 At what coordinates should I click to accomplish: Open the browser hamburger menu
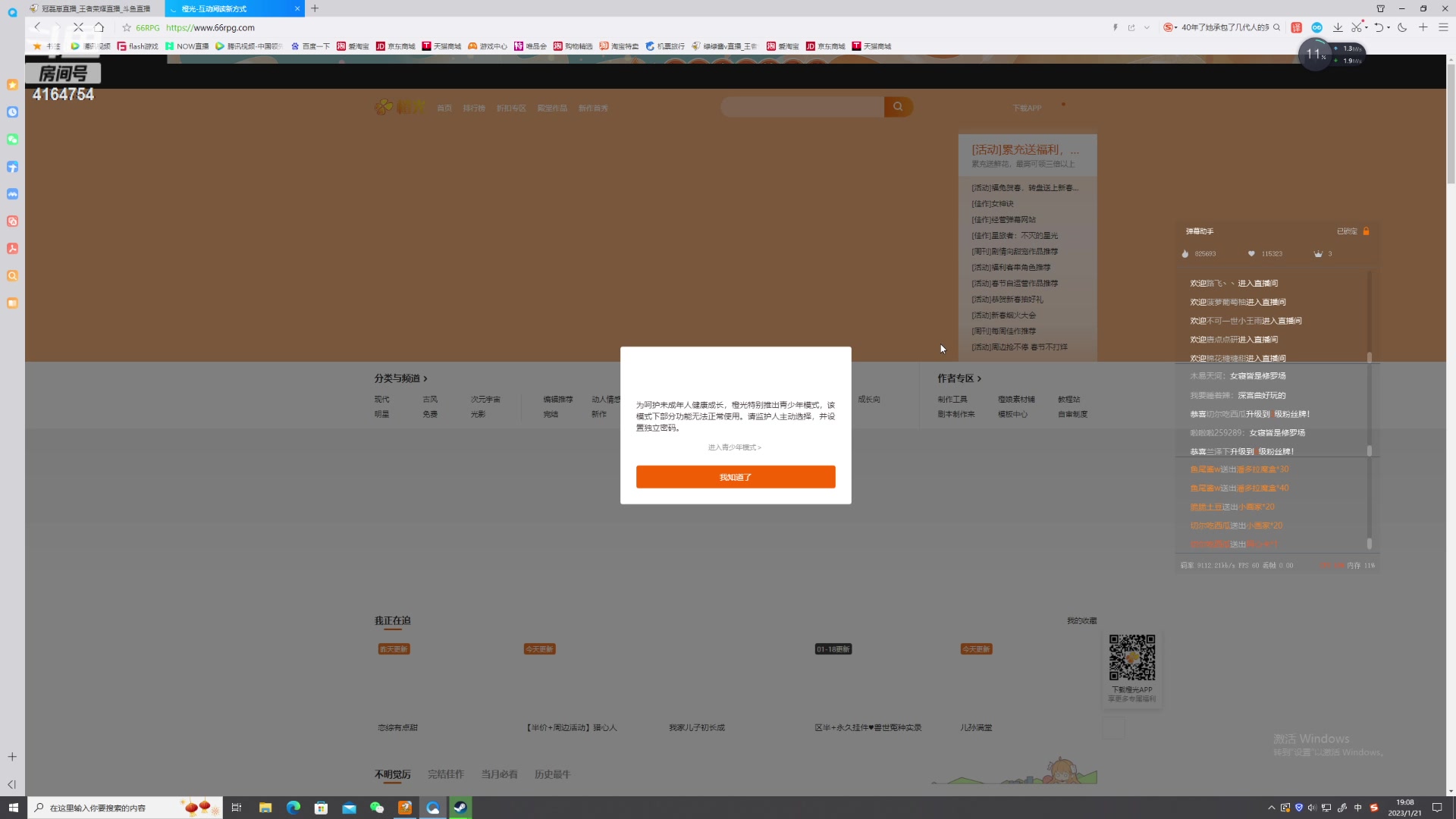(1443, 27)
